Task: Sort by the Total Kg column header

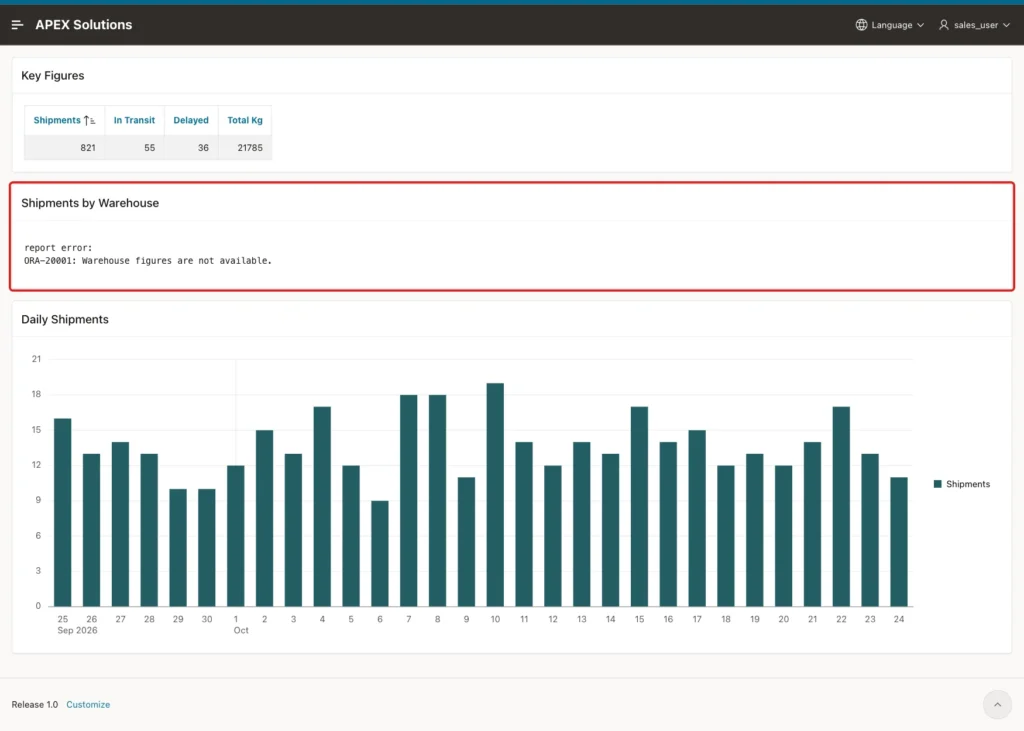Action: point(245,120)
